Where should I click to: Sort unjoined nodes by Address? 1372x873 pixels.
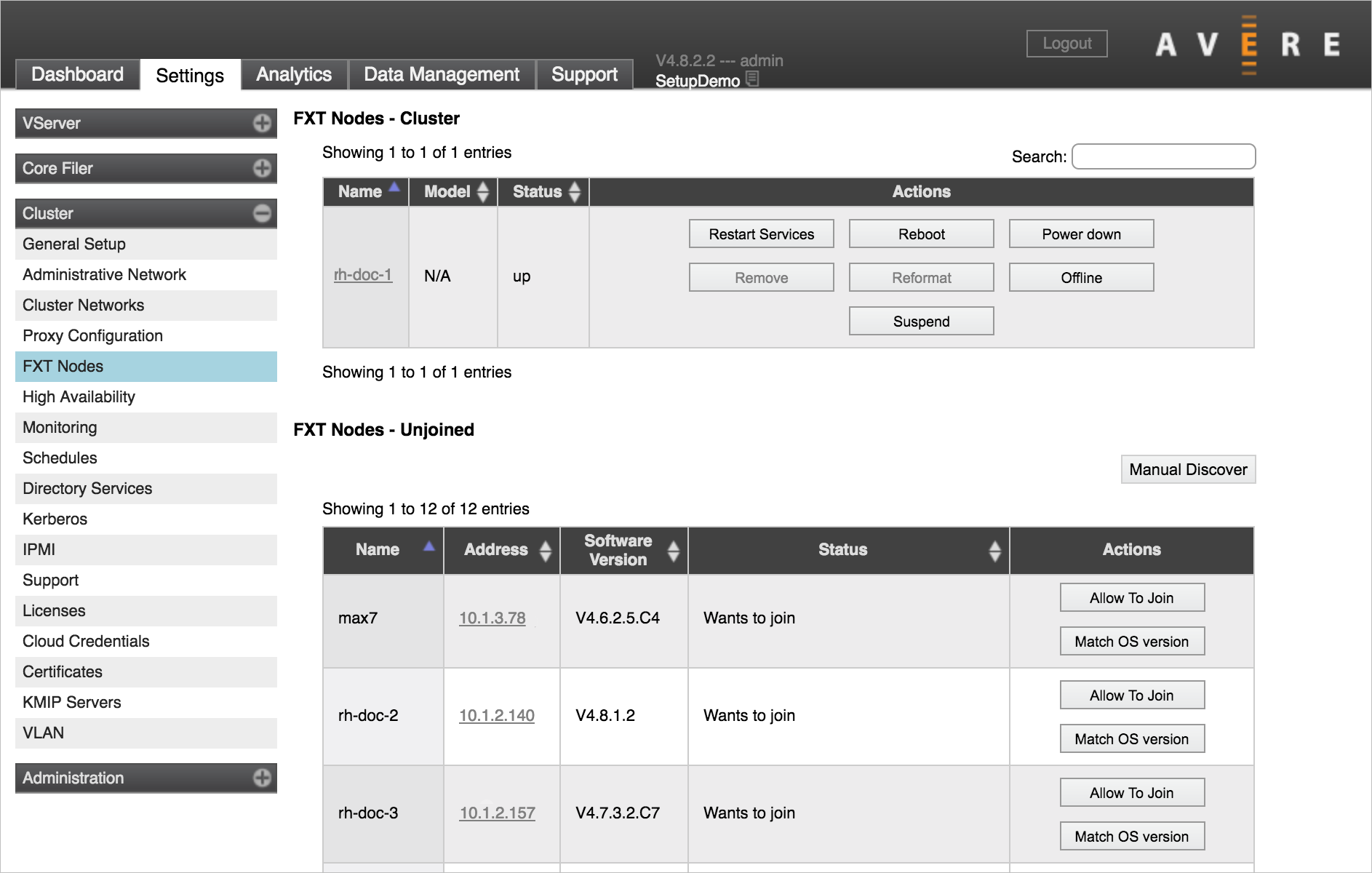pos(545,551)
